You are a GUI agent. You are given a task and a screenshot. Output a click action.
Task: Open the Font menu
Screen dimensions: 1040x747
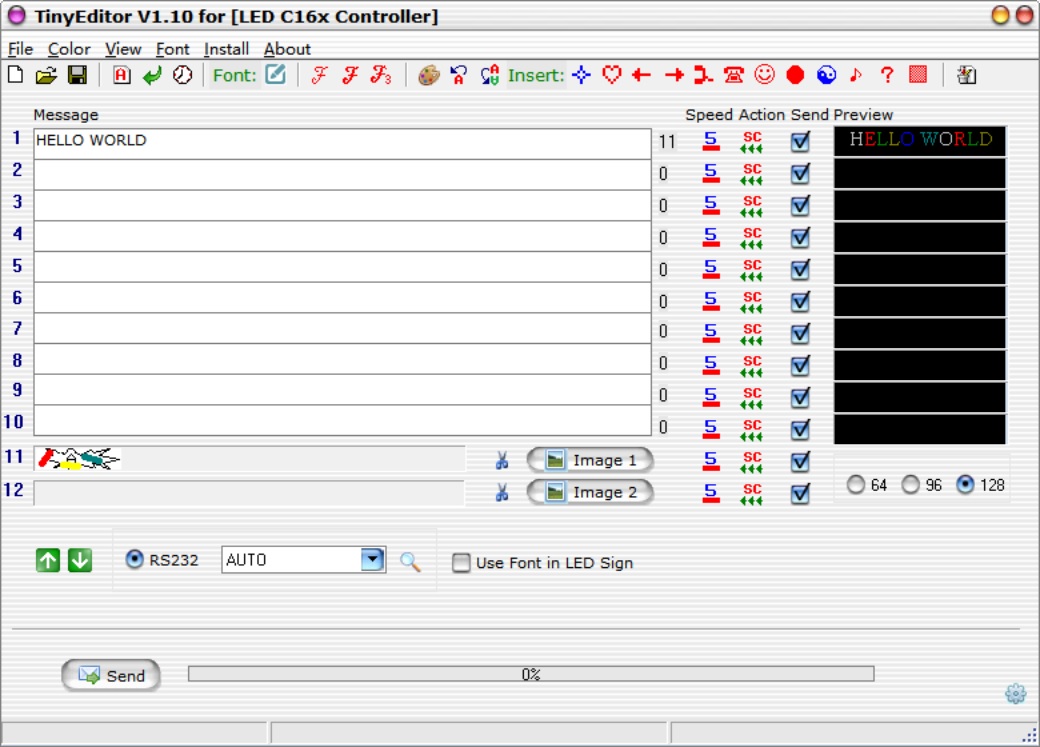[x=172, y=49]
